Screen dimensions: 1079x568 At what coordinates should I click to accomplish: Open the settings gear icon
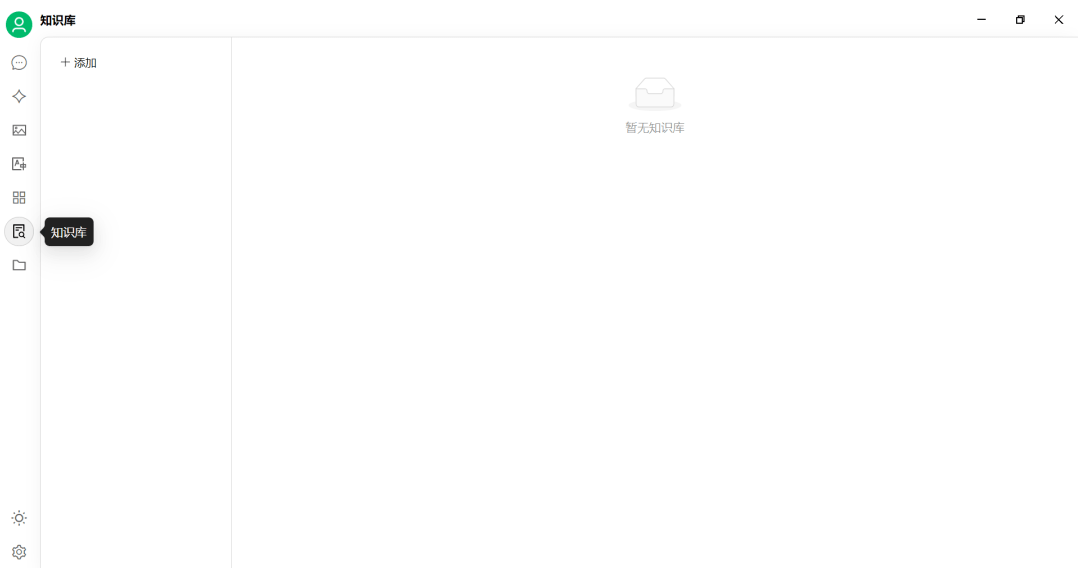pos(19,552)
